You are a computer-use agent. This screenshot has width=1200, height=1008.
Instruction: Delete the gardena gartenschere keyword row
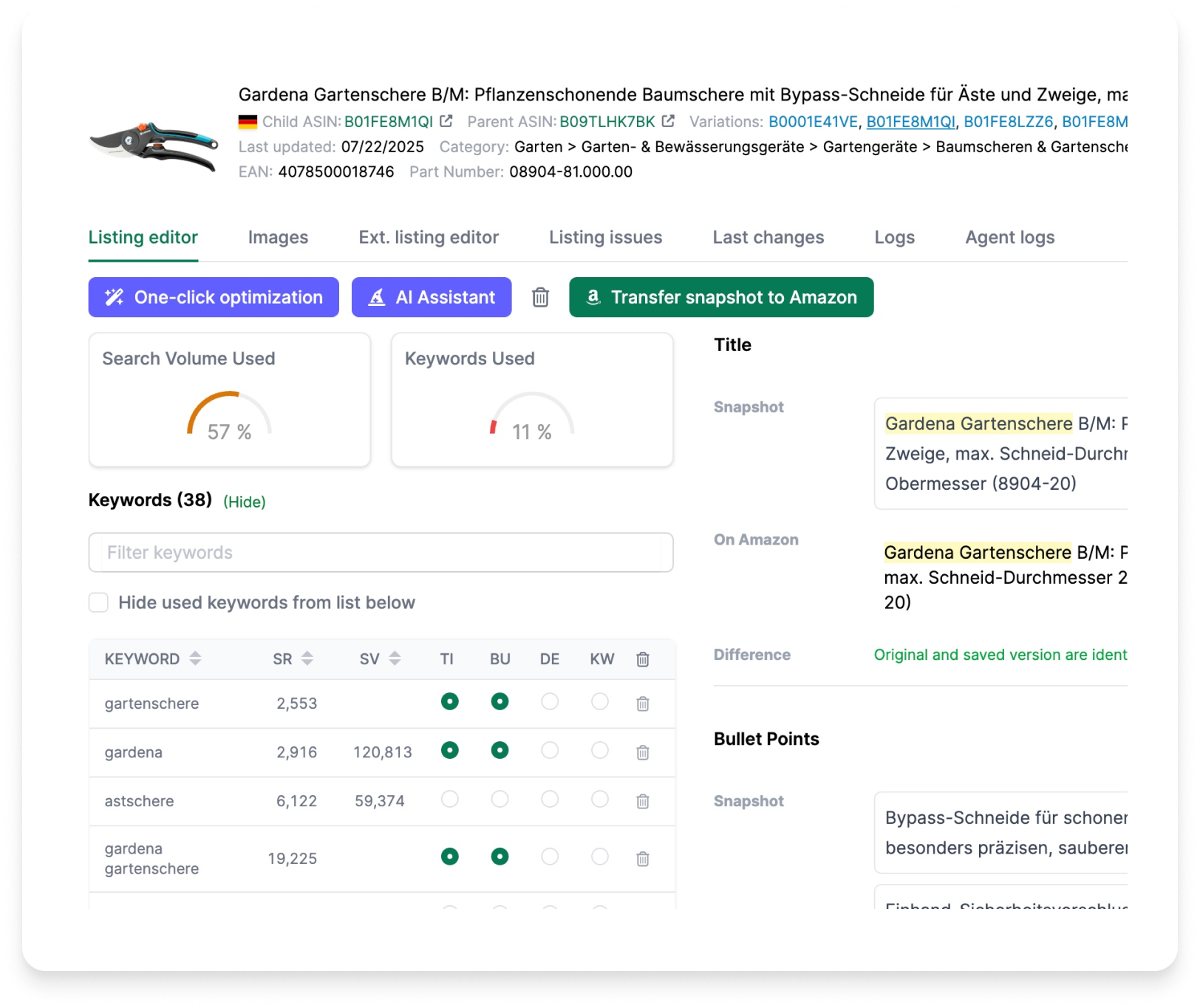pyautogui.click(x=643, y=859)
